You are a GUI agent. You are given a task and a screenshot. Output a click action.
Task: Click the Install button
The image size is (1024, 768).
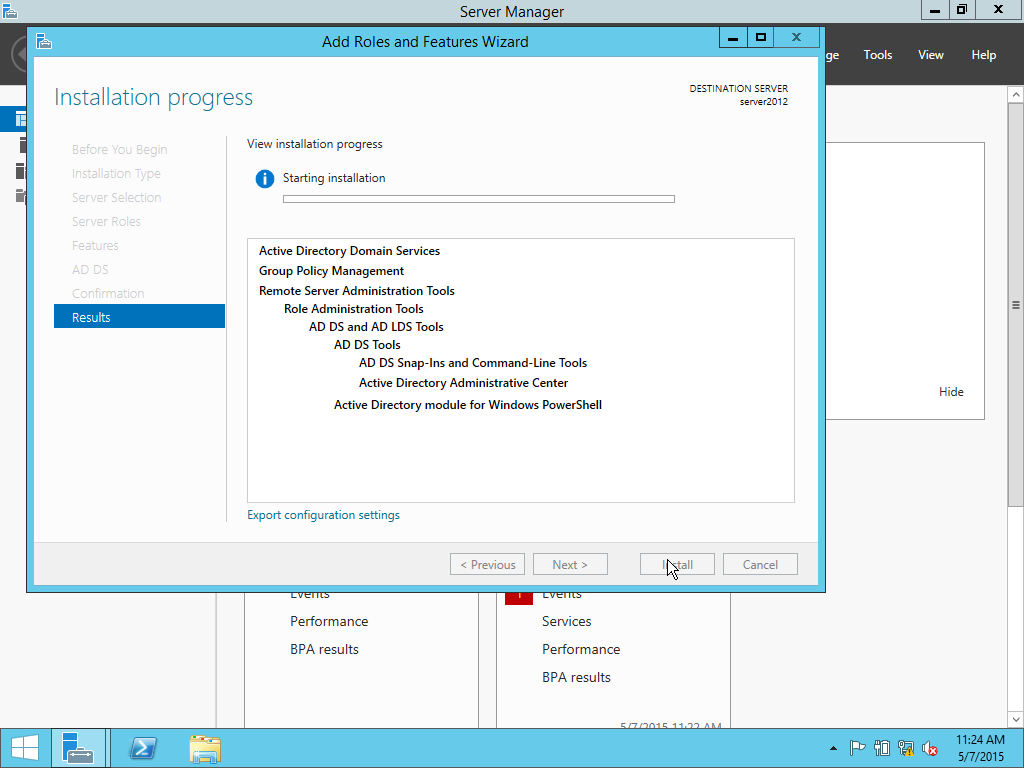point(677,563)
